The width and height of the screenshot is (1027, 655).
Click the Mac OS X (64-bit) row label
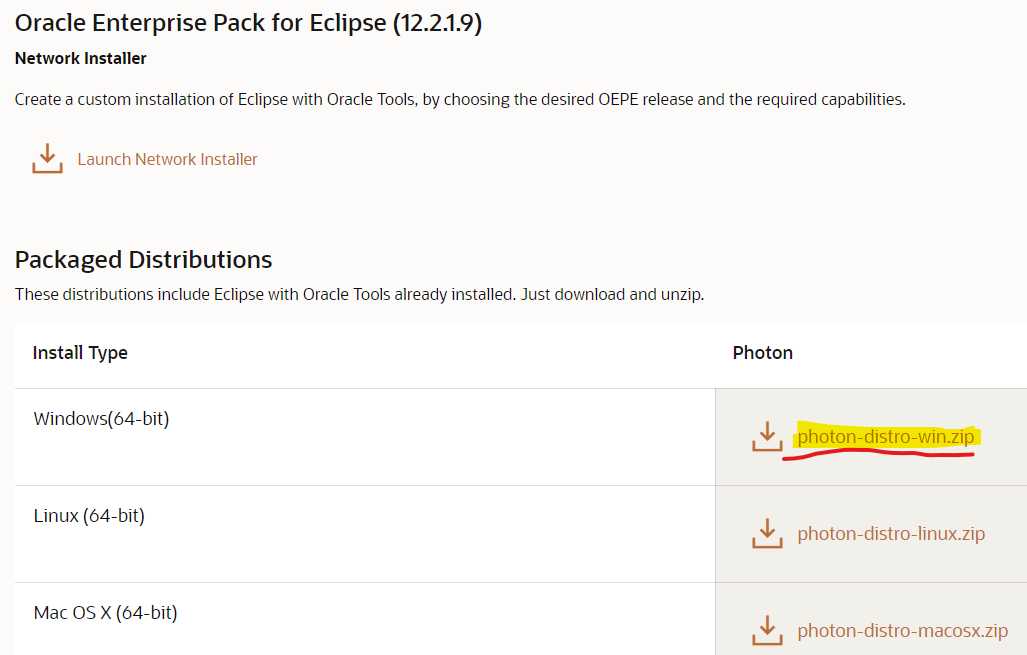point(105,612)
